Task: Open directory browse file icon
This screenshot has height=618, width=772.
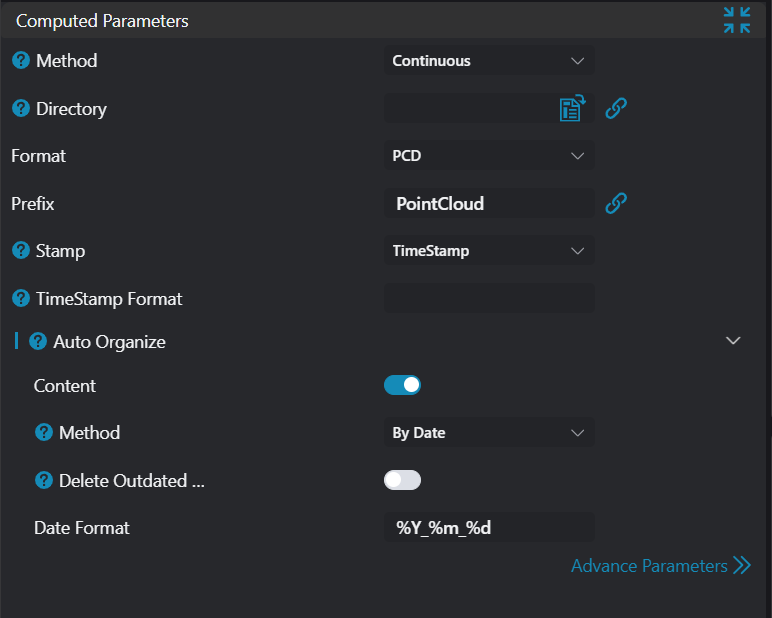Action: point(571,109)
